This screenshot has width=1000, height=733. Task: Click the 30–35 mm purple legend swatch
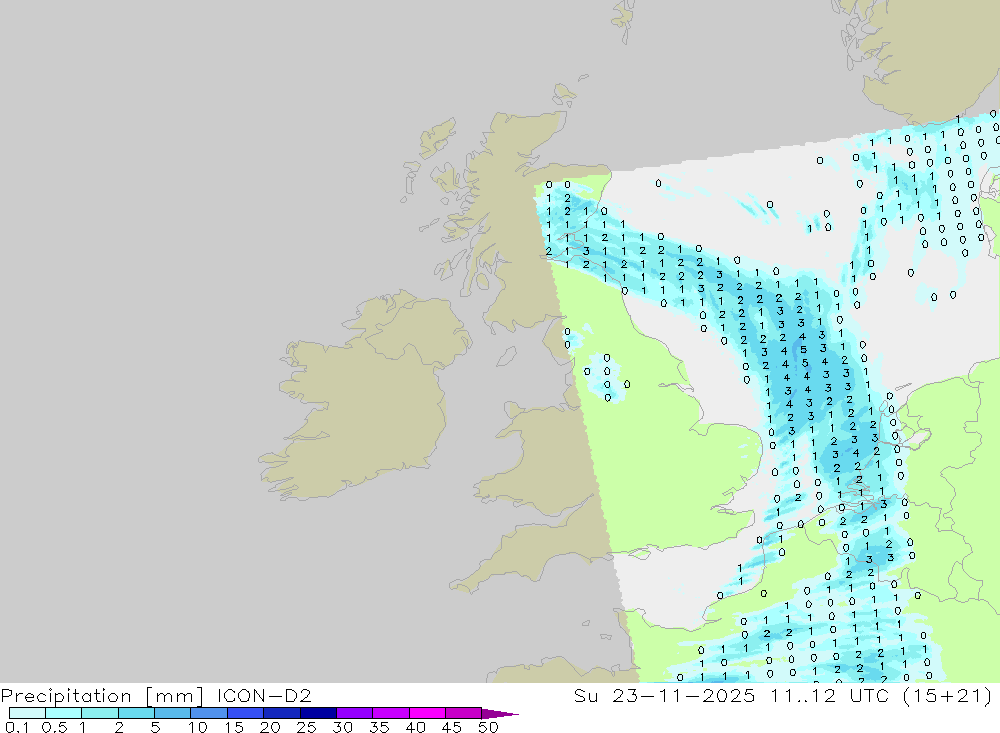pos(354,713)
